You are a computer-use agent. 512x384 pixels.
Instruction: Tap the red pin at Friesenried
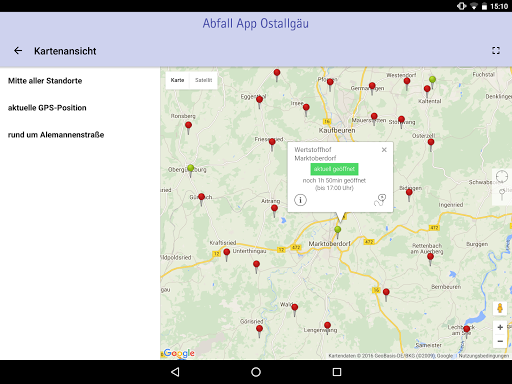tap(272, 142)
